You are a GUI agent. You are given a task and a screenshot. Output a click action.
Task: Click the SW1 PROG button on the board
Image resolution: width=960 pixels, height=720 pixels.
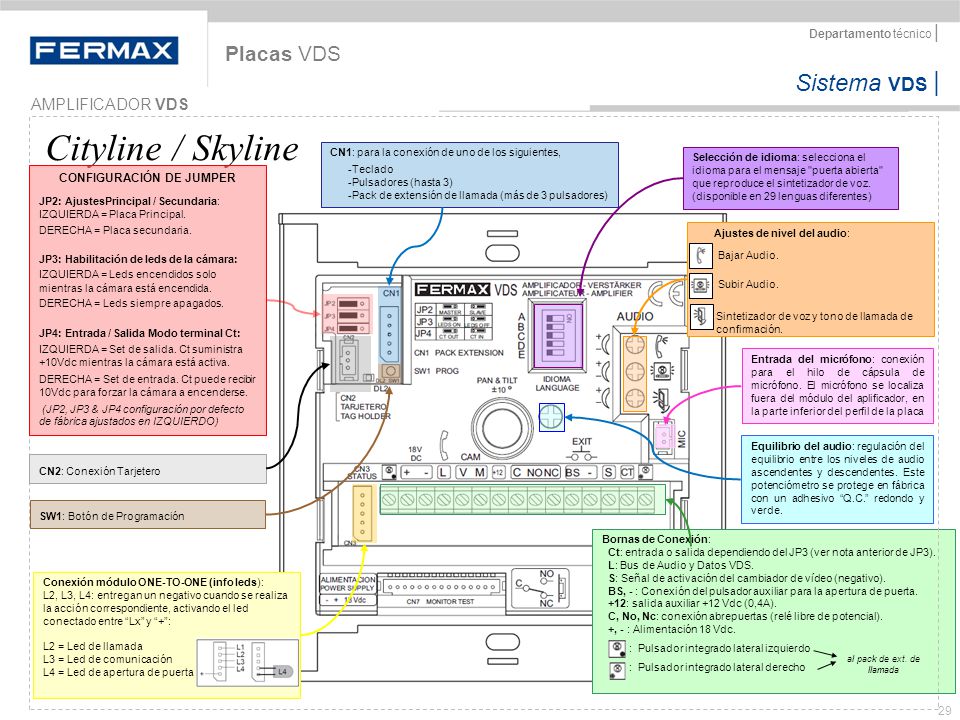tap(390, 371)
